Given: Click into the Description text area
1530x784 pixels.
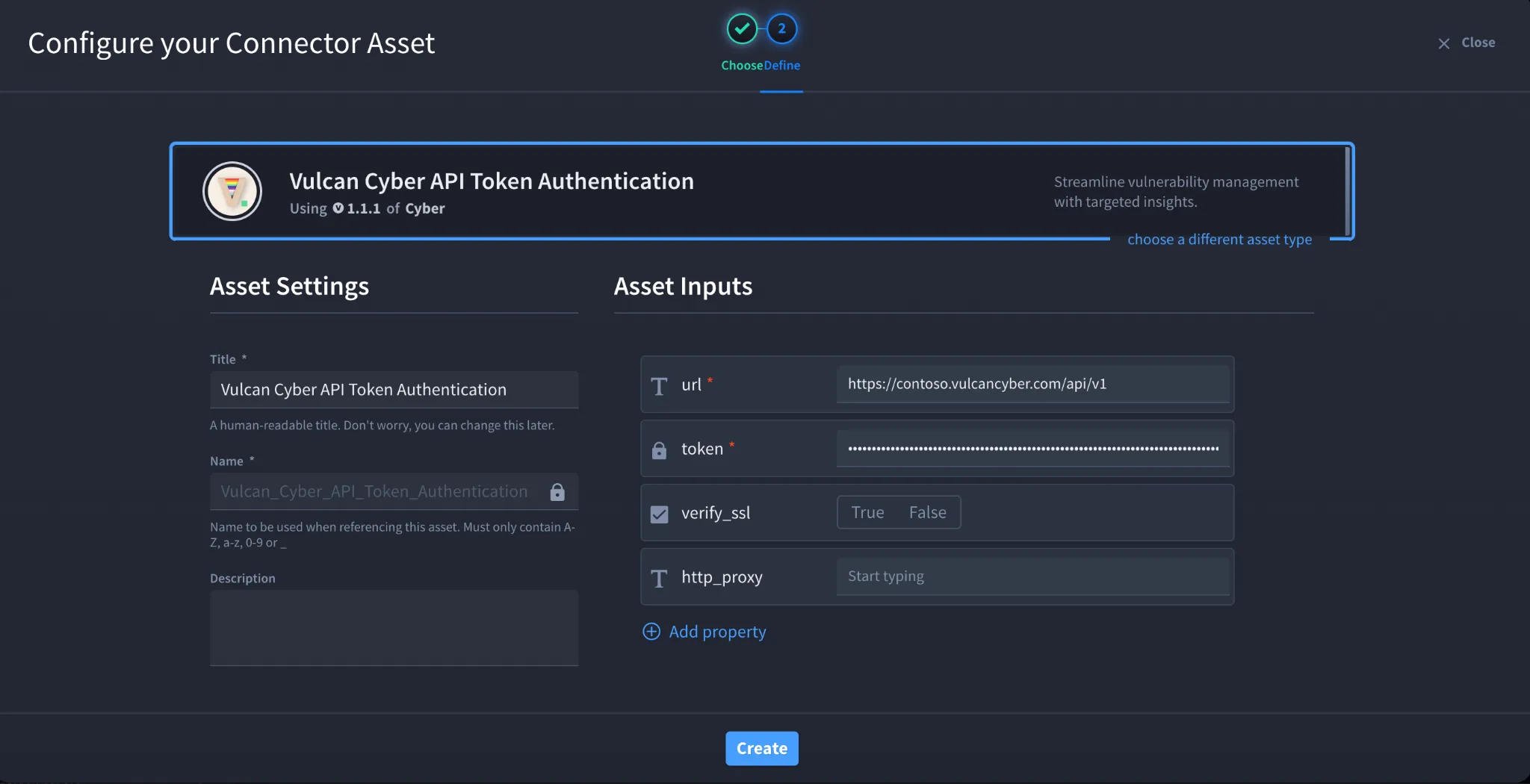Looking at the screenshot, I should click(x=394, y=628).
